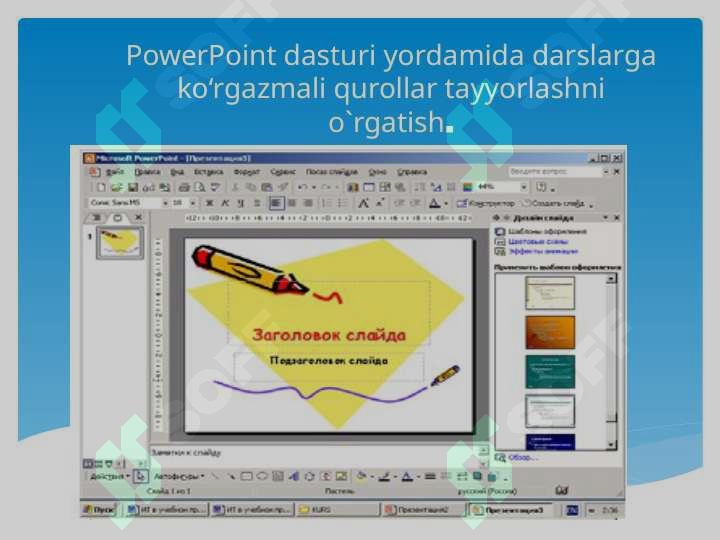Open the font color dropdown arrow in formatting toolbar

click(445, 202)
